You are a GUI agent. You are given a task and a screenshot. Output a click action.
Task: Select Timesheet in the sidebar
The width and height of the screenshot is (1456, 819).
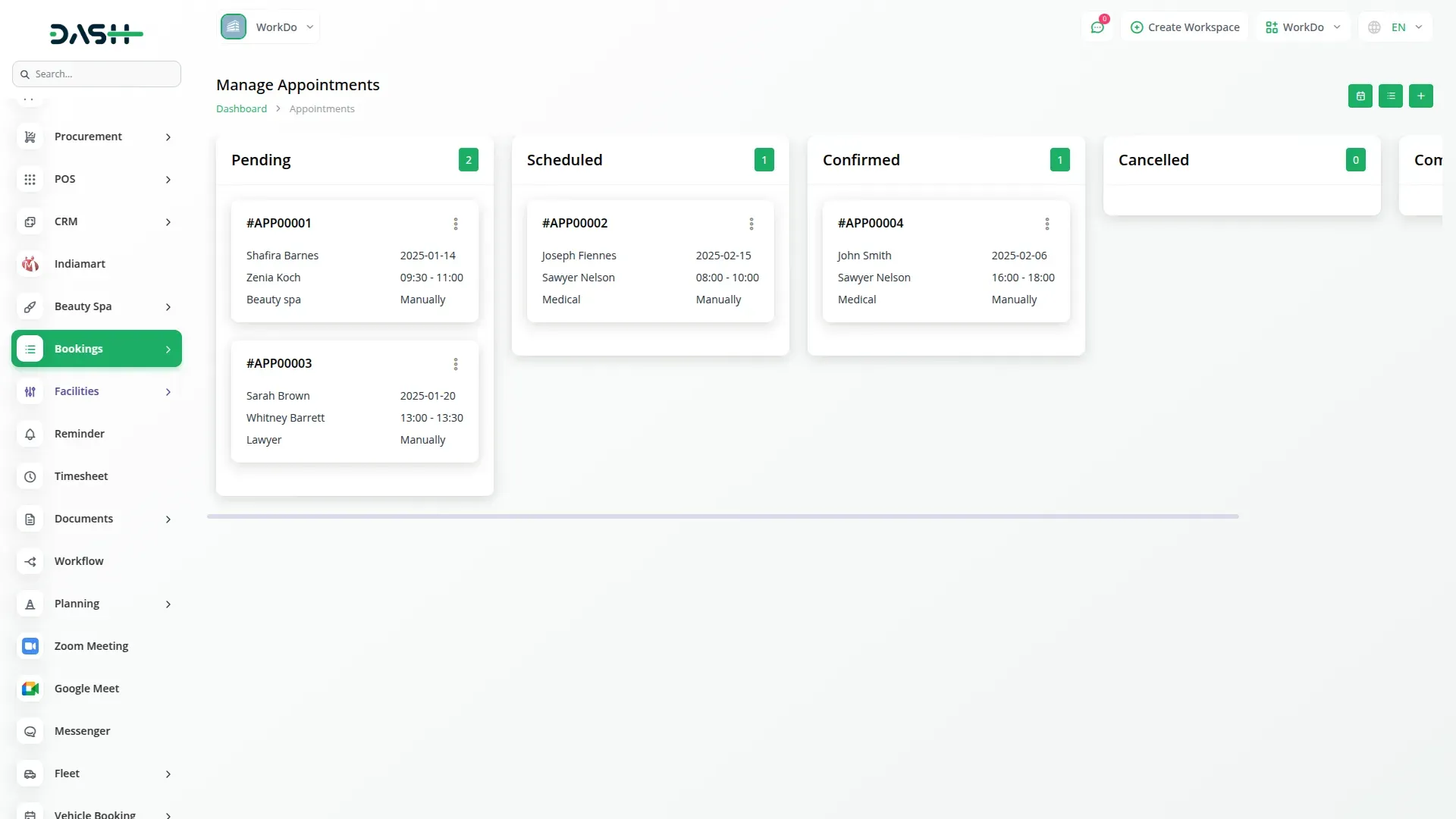tap(81, 476)
